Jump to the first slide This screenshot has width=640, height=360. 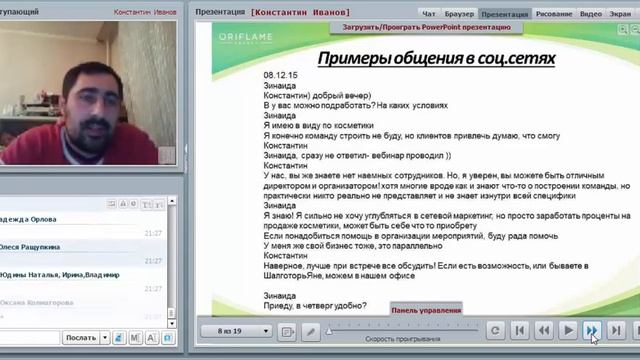click(520, 330)
